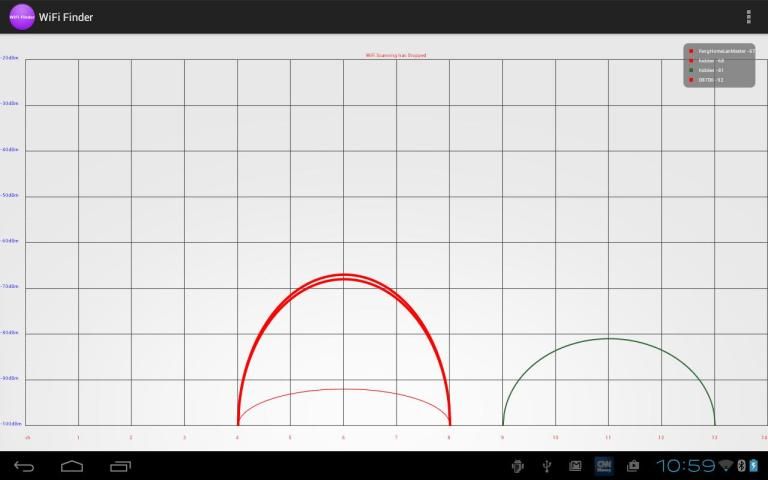Screen dimensions: 768x480
Task: Click the WiFi Finder title text
Action: pyautogui.click(x=66, y=17)
